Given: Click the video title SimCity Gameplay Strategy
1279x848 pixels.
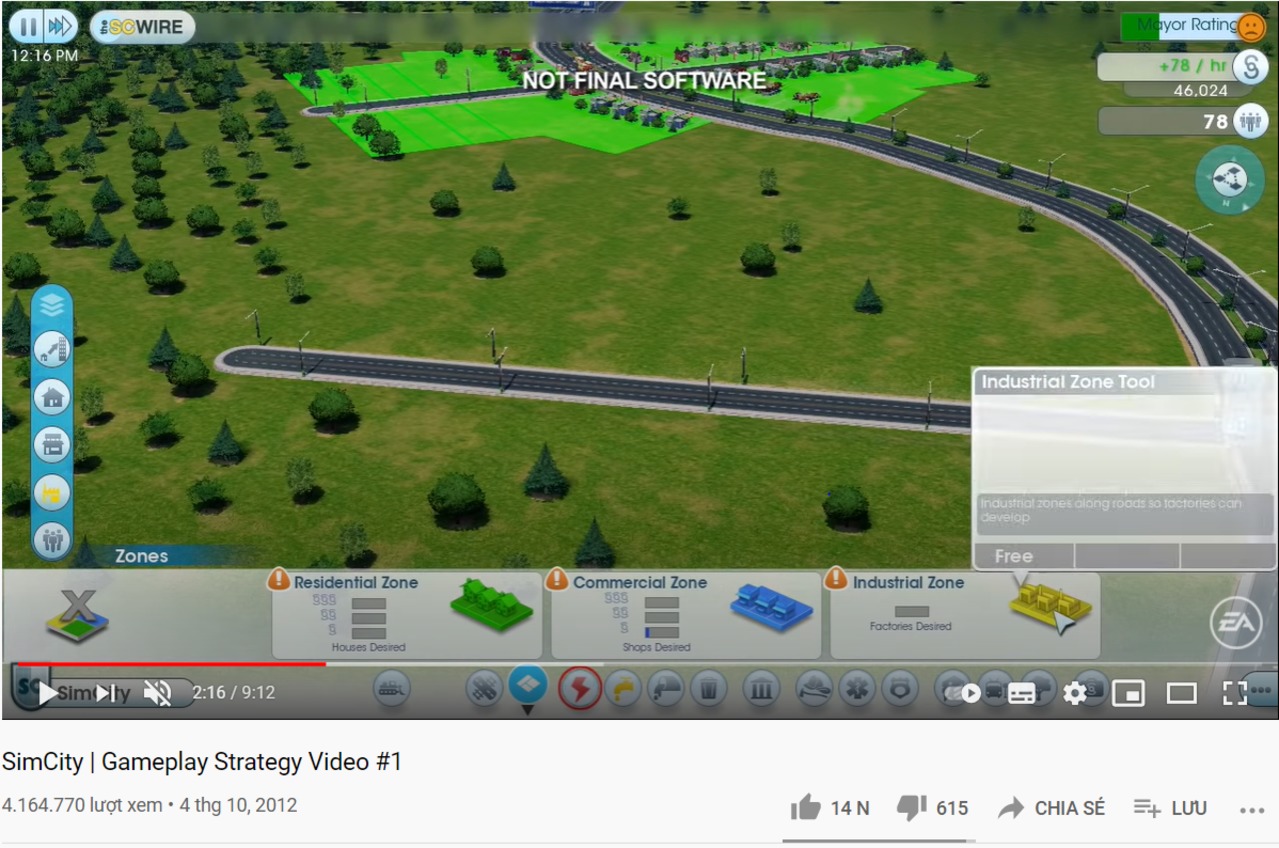Looking at the screenshot, I should 201,762.
